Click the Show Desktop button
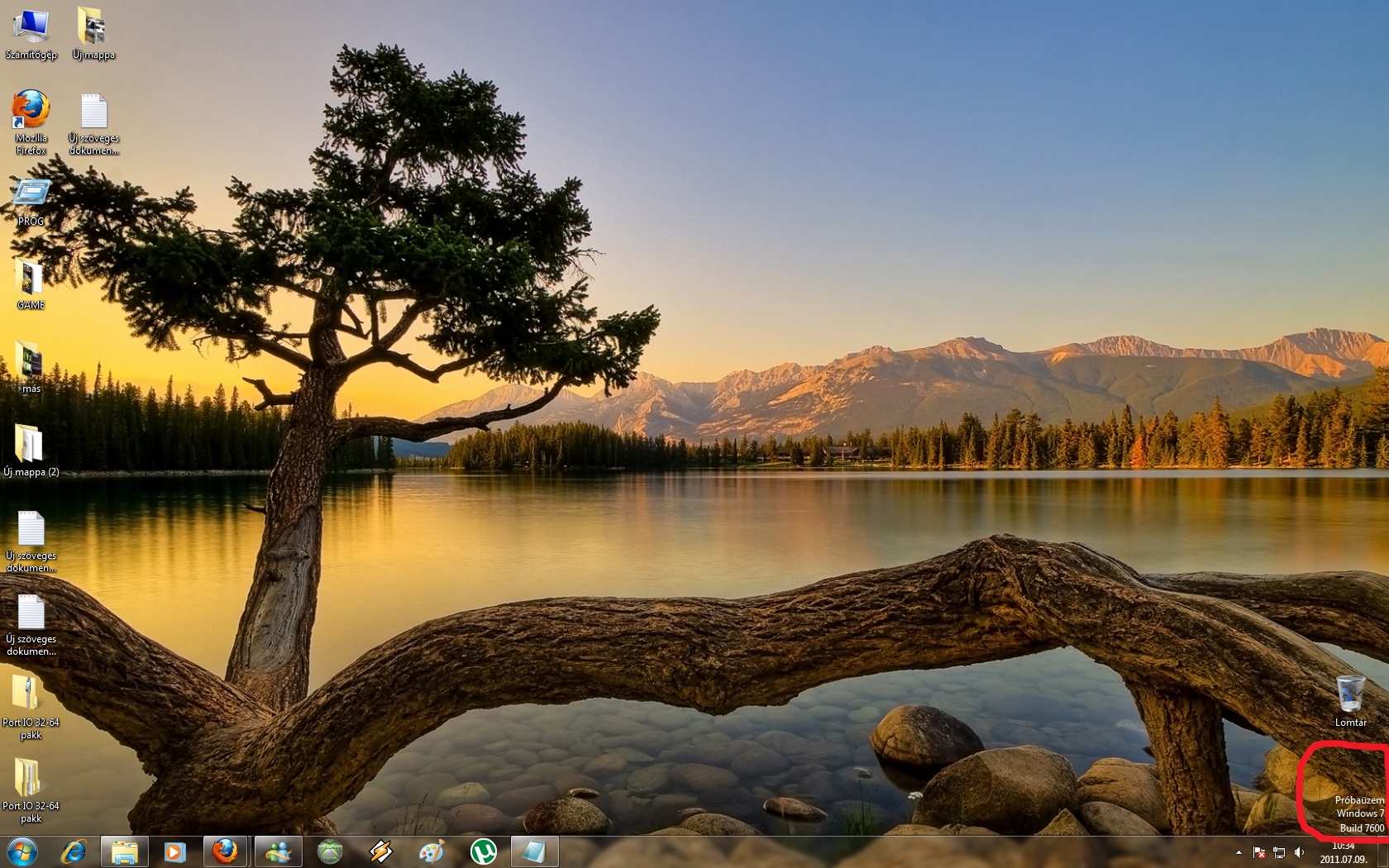Image resolution: width=1389 pixels, height=868 pixels. [x=1383, y=852]
